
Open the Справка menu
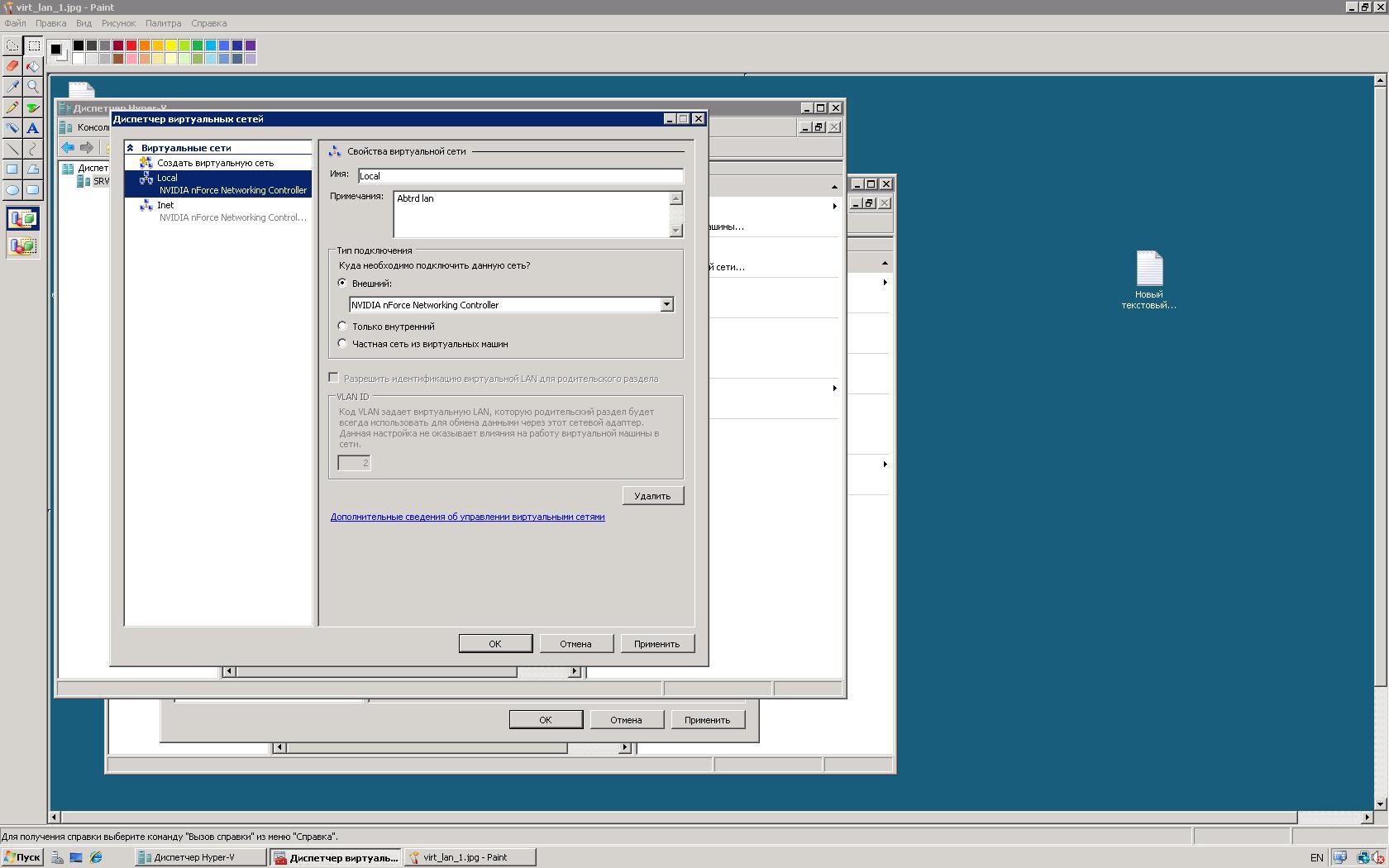point(208,23)
